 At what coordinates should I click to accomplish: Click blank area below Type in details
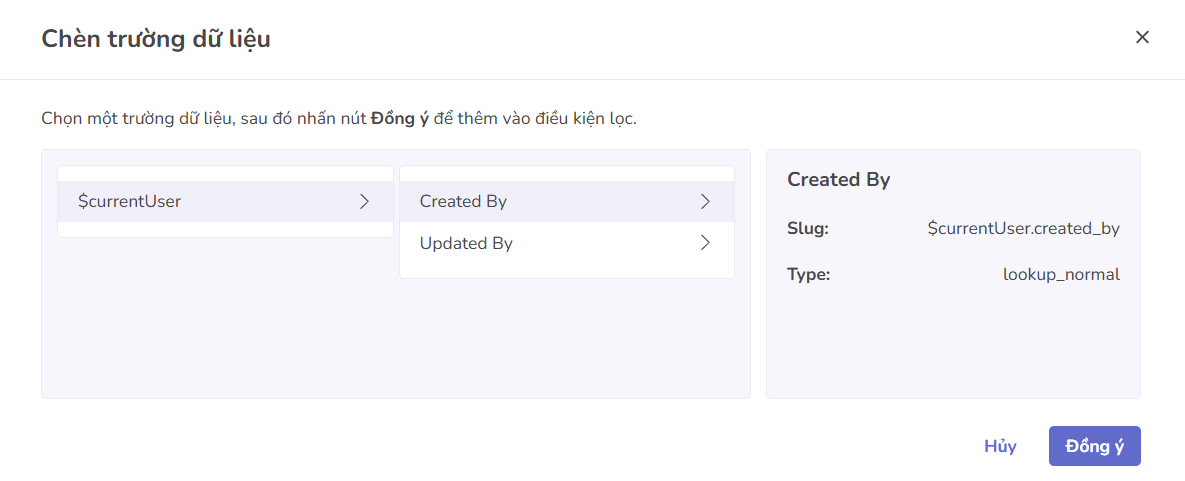tap(953, 340)
